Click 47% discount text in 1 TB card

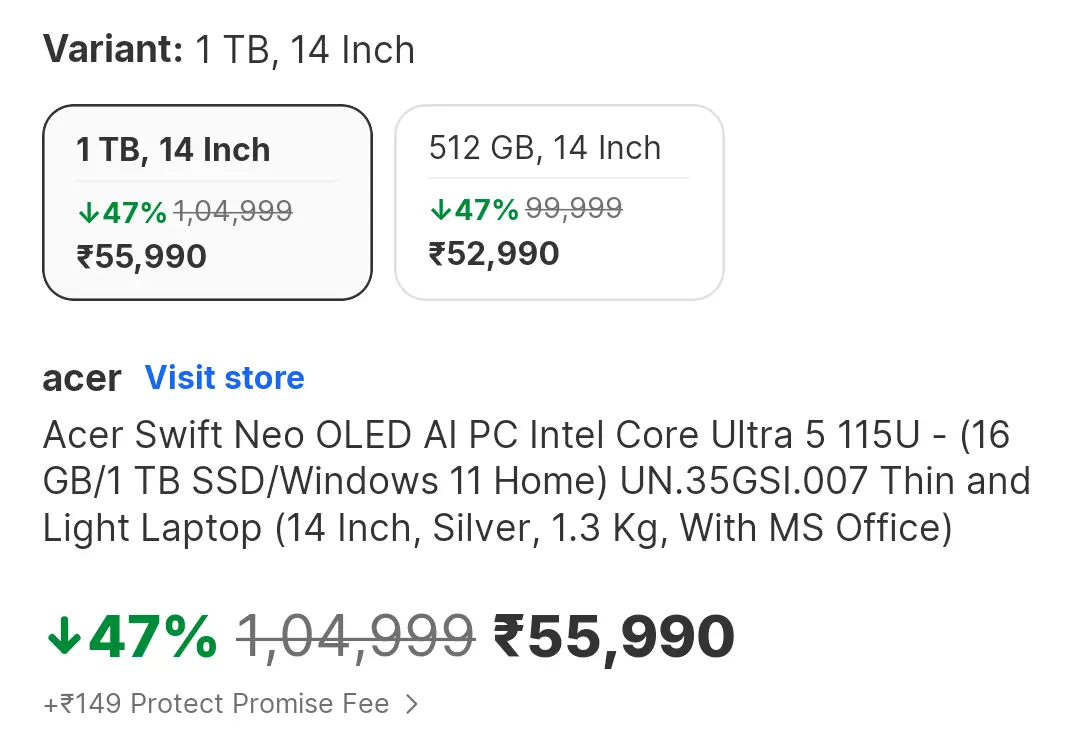point(134,212)
